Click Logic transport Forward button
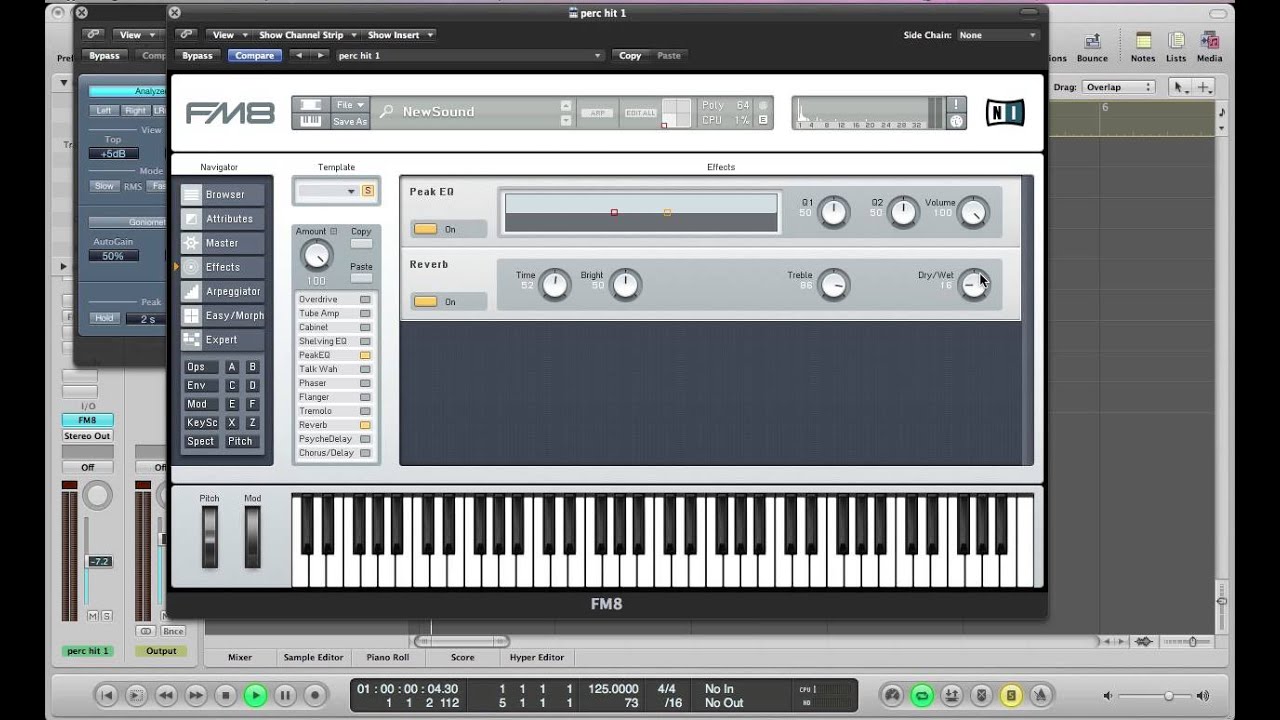 196,695
